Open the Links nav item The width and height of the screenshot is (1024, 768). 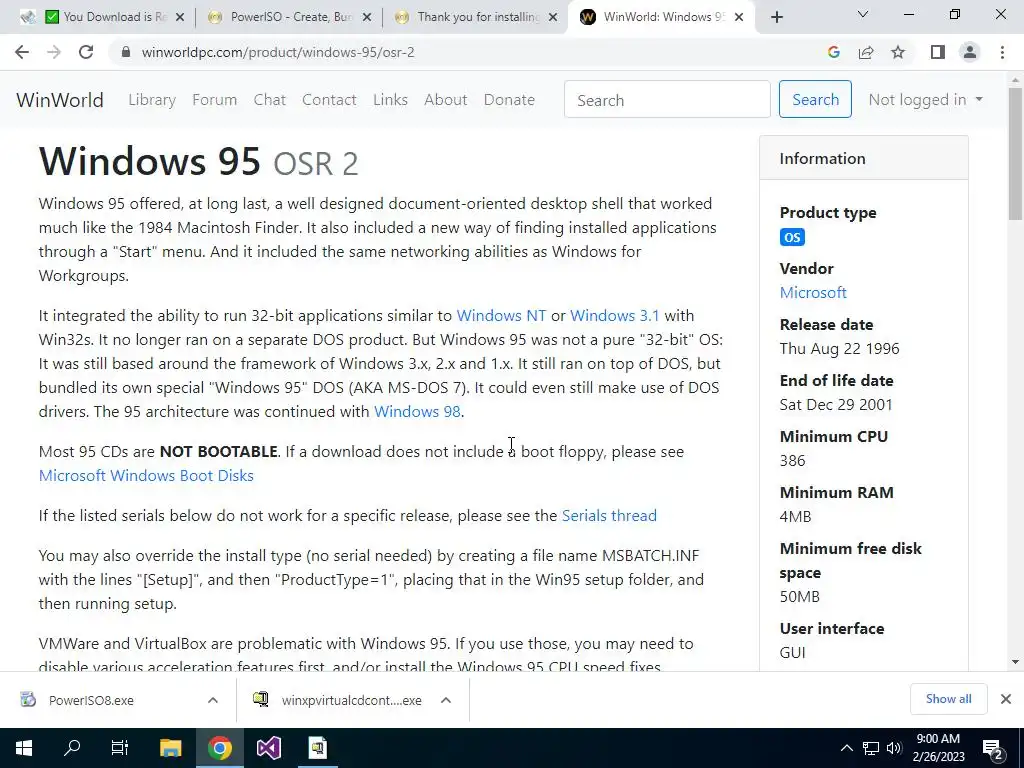pyautogui.click(x=391, y=100)
